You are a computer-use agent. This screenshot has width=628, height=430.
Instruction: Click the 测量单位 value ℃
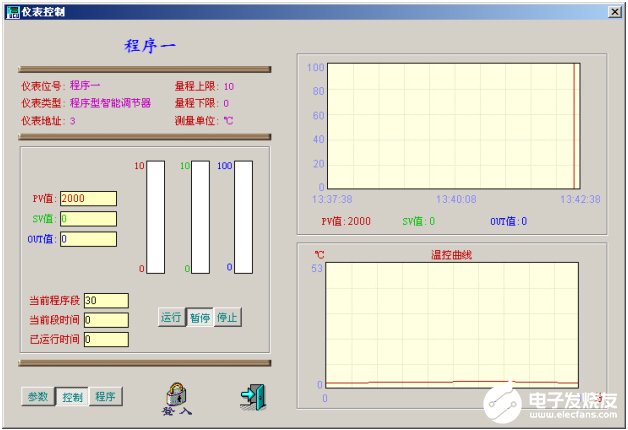(229, 120)
